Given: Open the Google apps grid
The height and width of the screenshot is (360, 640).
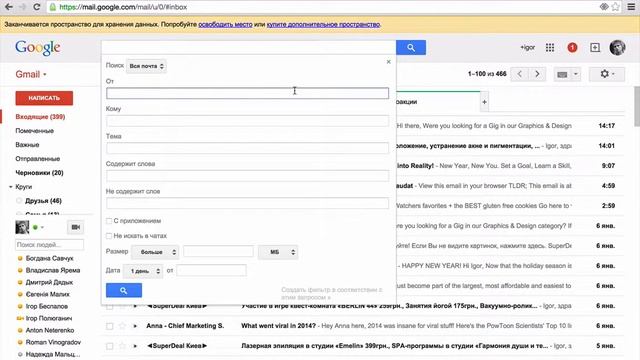Looking at the screenshot, I should (x=550, y=48).
